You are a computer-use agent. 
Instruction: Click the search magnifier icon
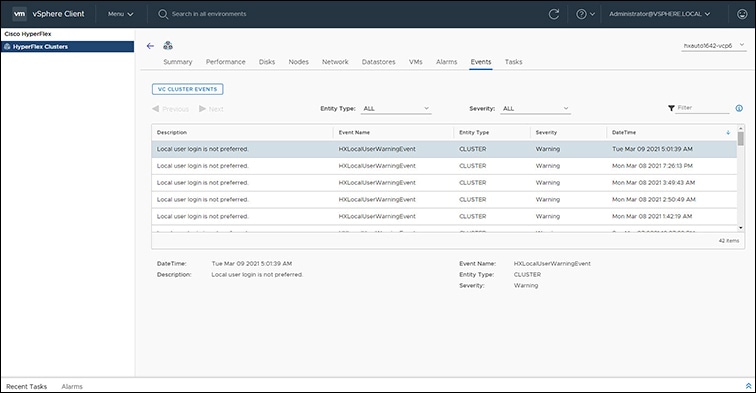(163, 14)
